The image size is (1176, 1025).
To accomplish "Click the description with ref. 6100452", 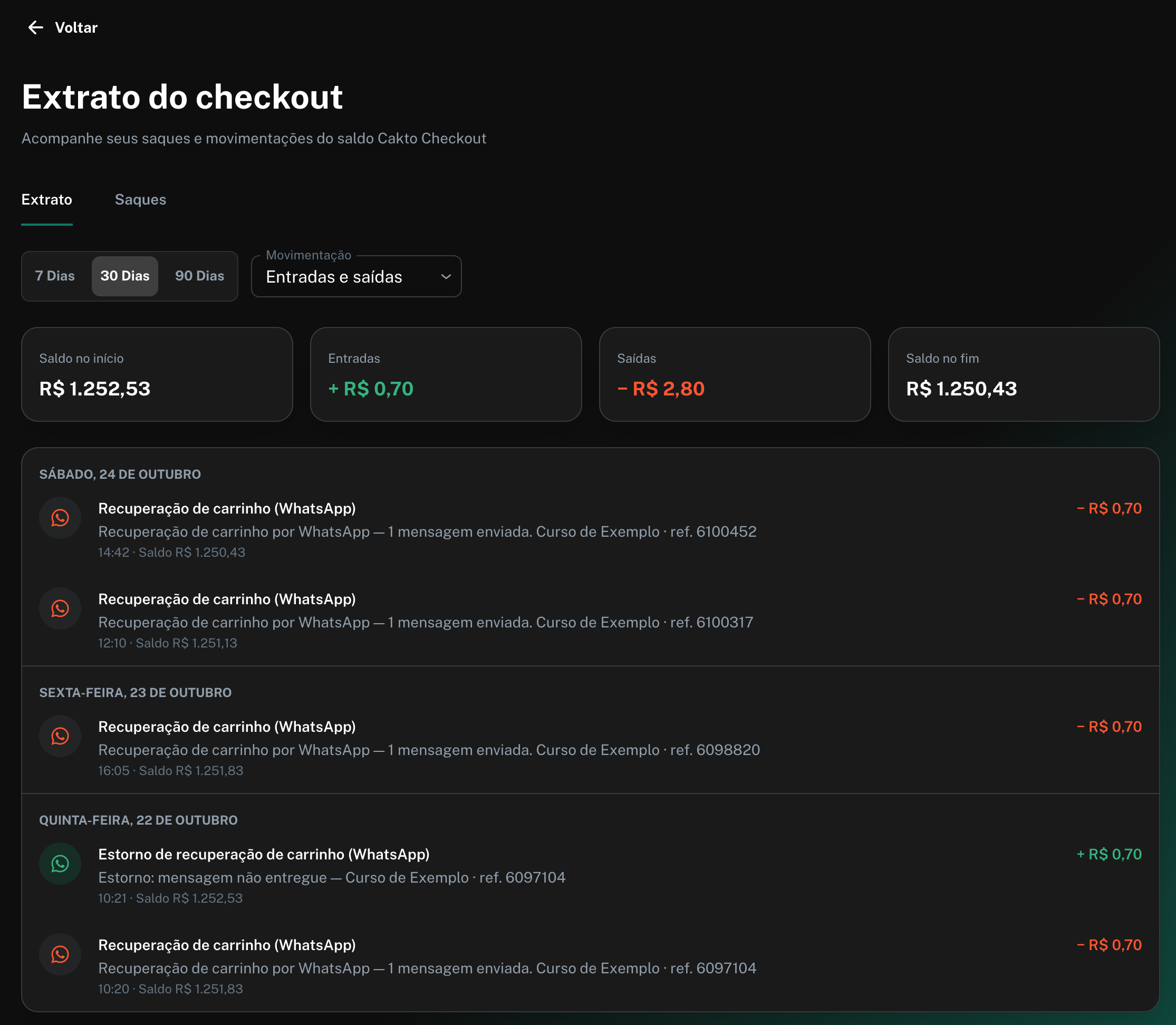I will click(x=427, y=532).
